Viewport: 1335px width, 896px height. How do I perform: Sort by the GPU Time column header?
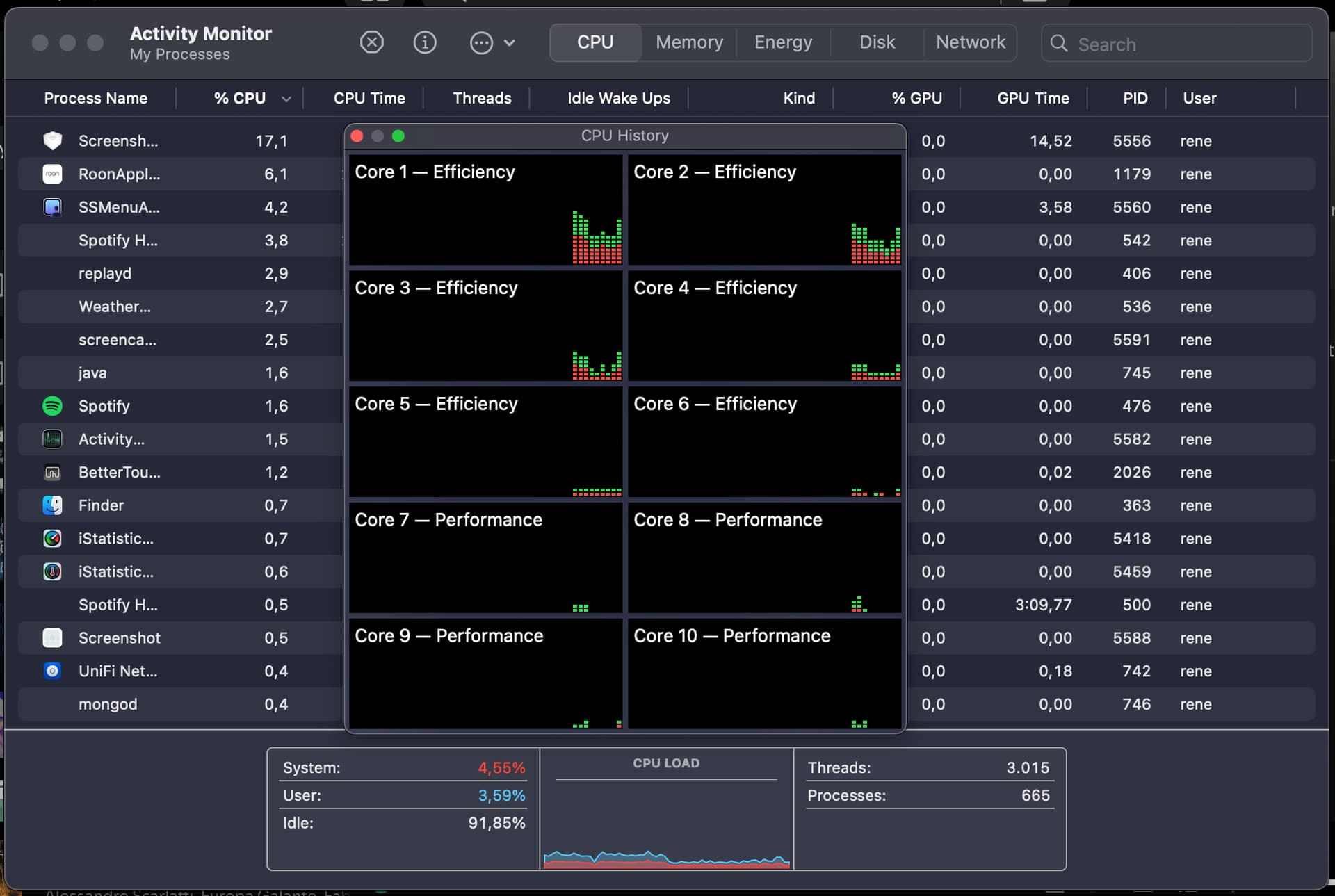tap(1033, 98)
